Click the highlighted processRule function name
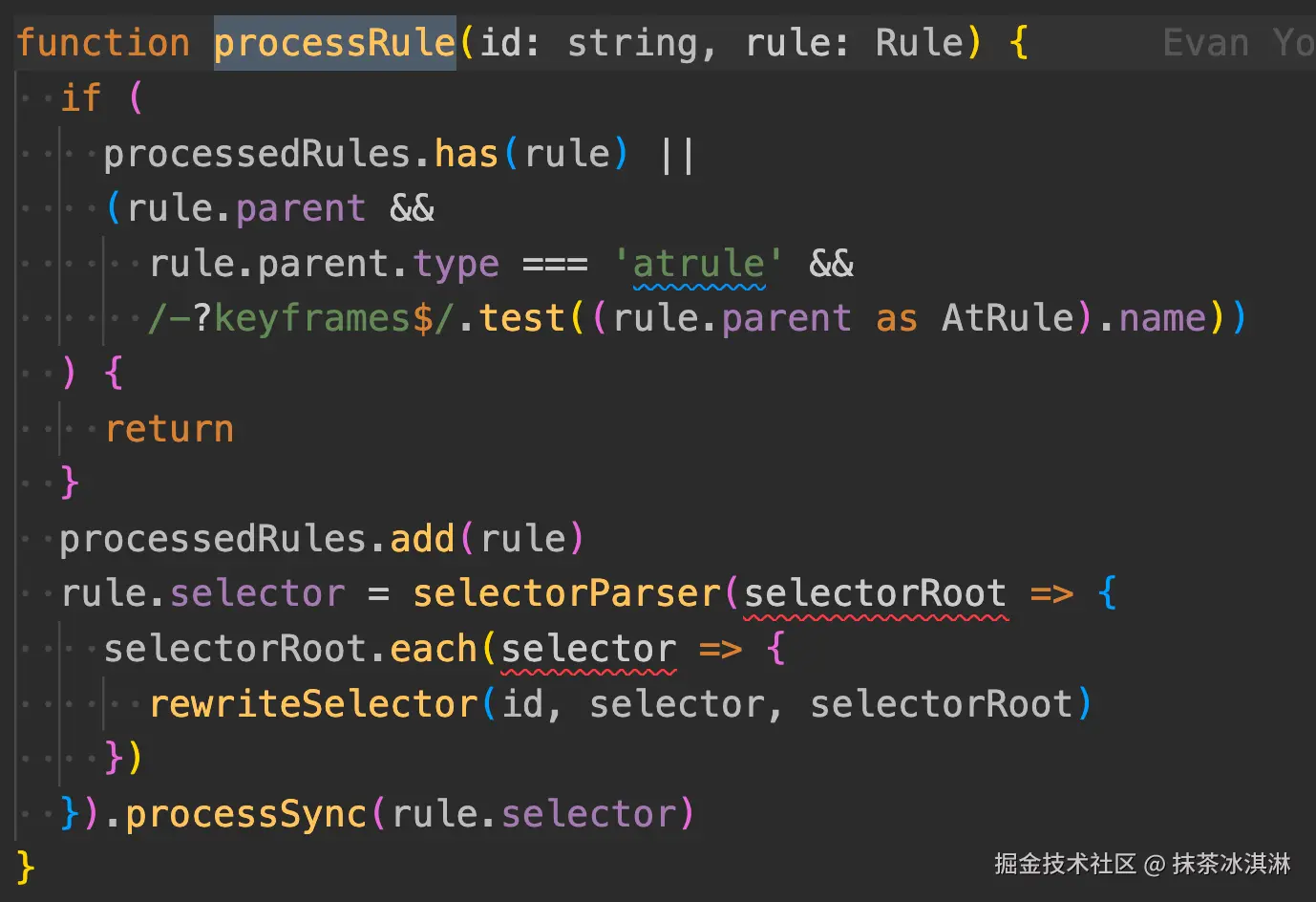The width and height of the screenshot is (1316, 902). (334, 43)
